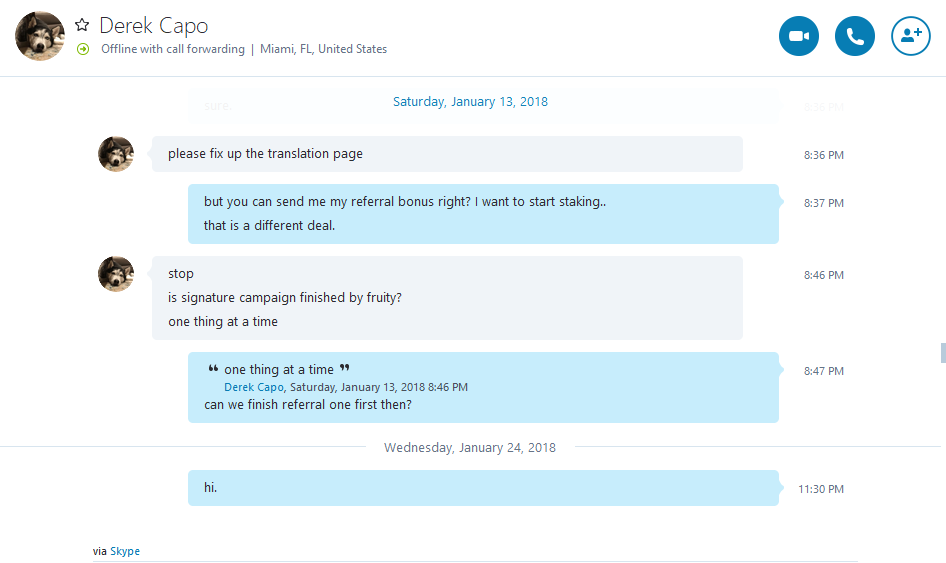Click the 8:47 PM timestamp
946x563 pixels.
824,371
